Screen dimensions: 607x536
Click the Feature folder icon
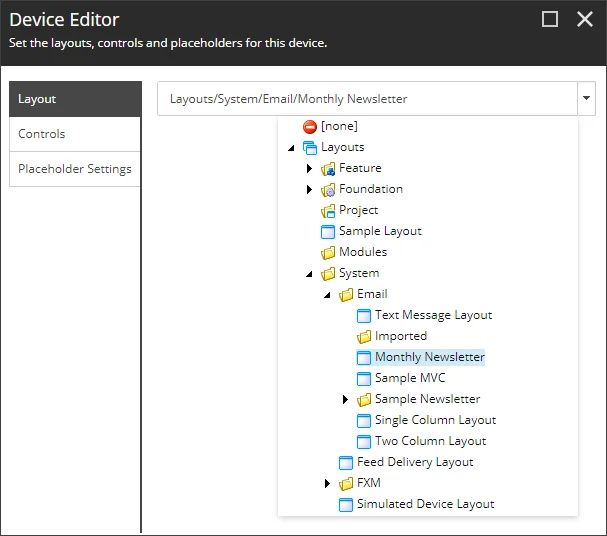click(328, 169)
